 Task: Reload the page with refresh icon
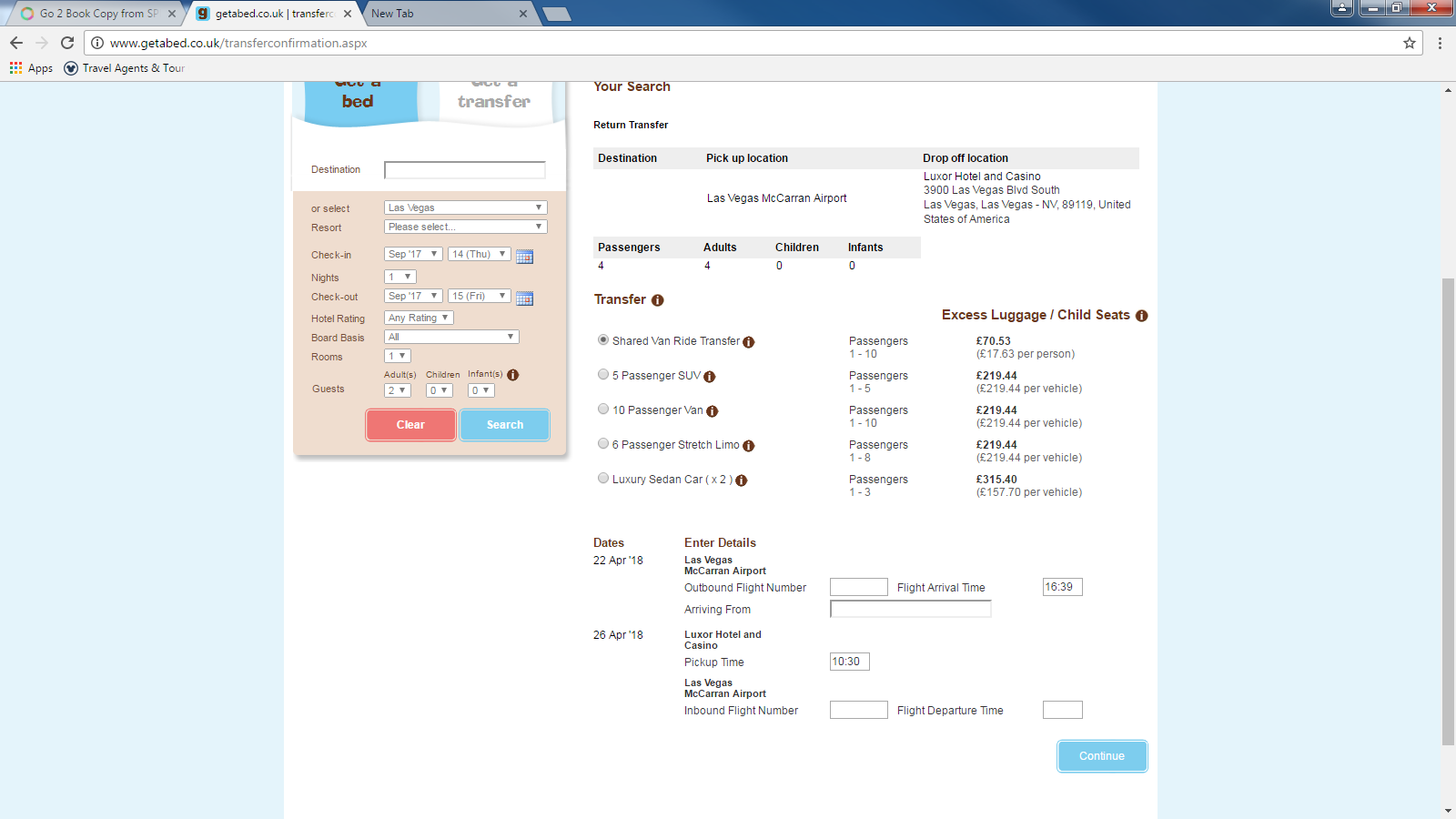point(67,43)
